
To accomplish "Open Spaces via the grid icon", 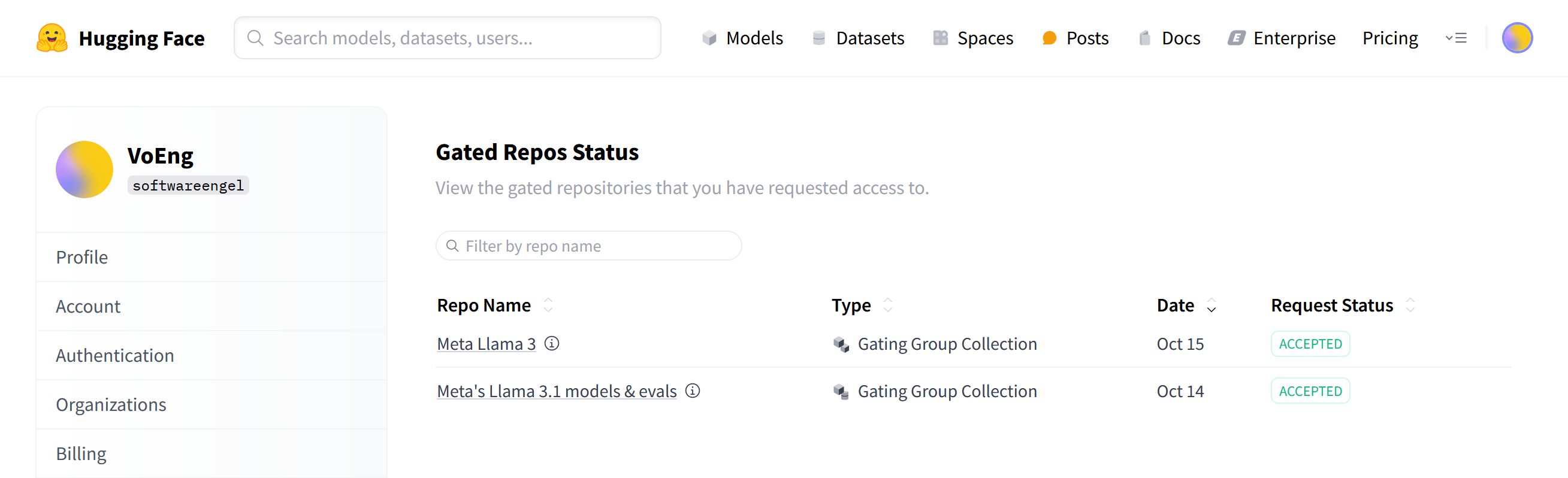I will (x=941, y=38).
